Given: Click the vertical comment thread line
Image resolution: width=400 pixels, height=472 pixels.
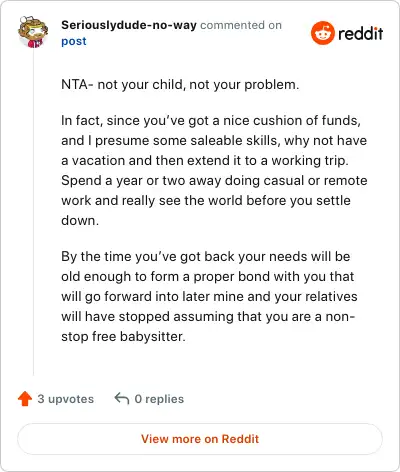Looking at the screenshot, I should tap(33, 212).
